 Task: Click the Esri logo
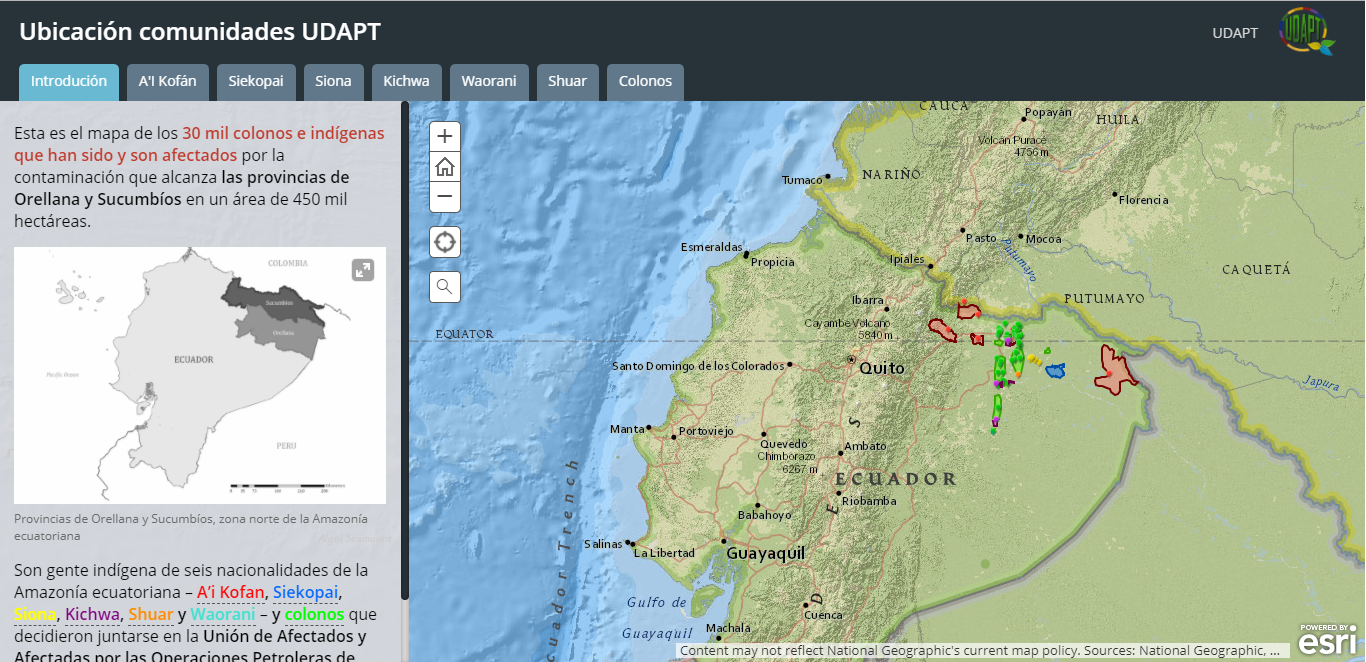click(x=1328, y=638)
